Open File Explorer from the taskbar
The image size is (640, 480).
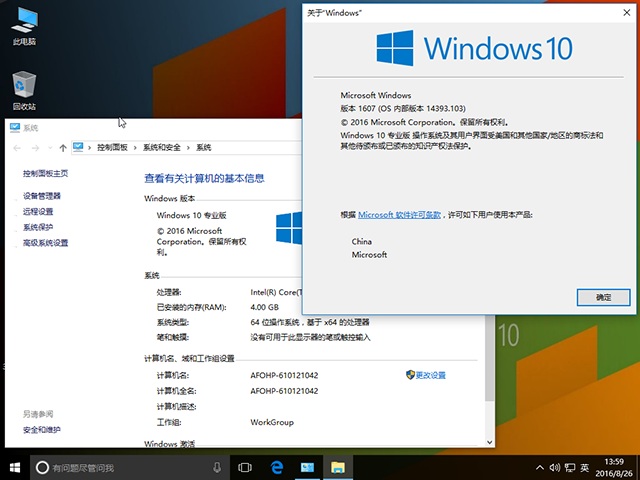(339, 467)
